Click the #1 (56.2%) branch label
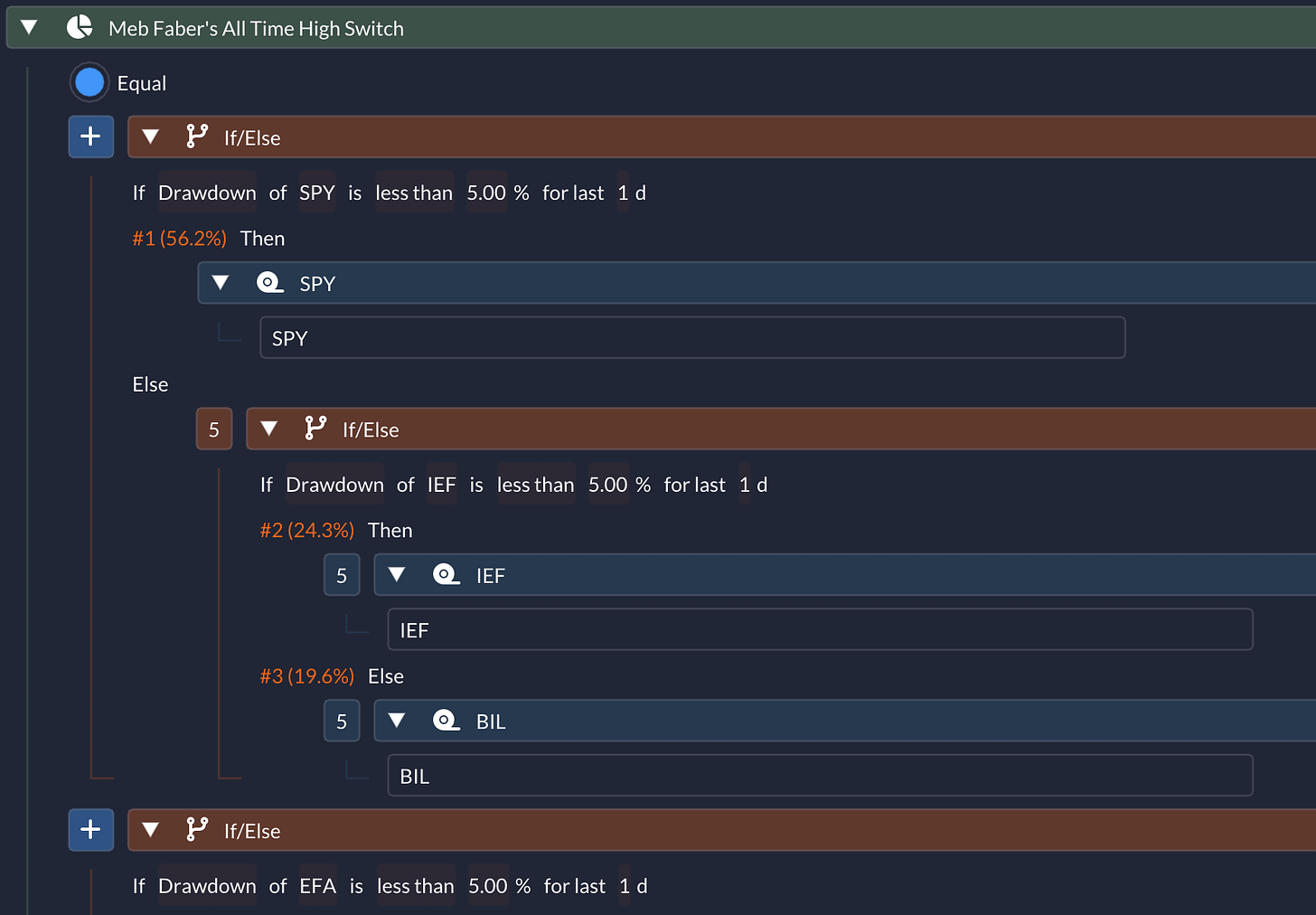1316x915 pixels. coord(179,239)
